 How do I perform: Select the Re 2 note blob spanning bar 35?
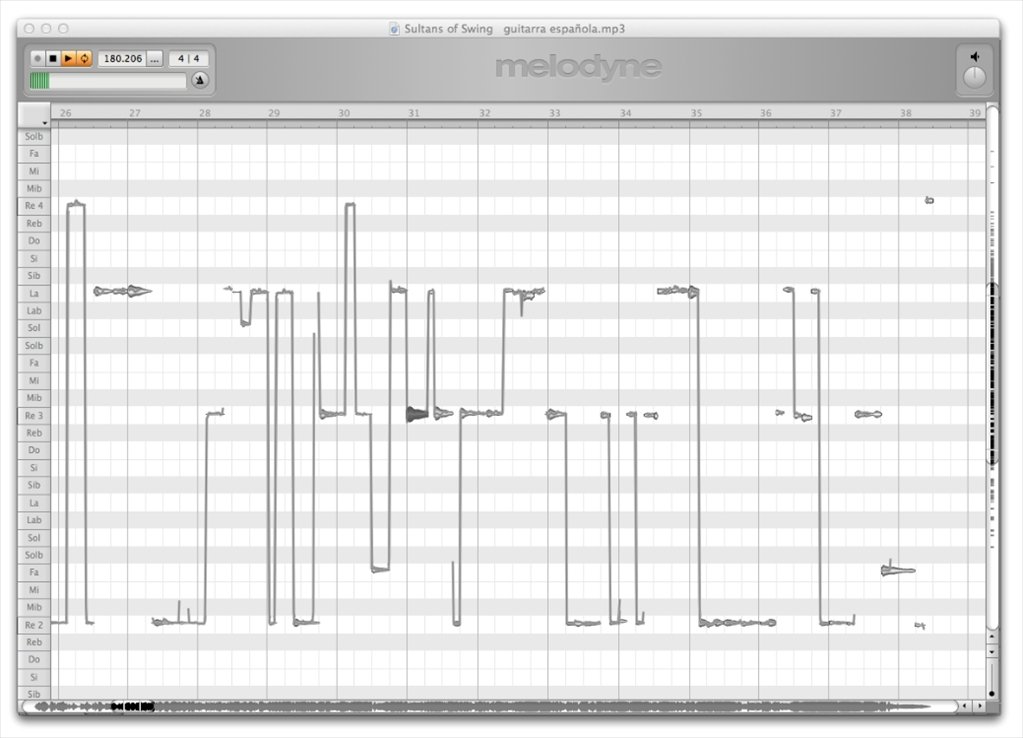pyautogui.click(x=737, y=623)
